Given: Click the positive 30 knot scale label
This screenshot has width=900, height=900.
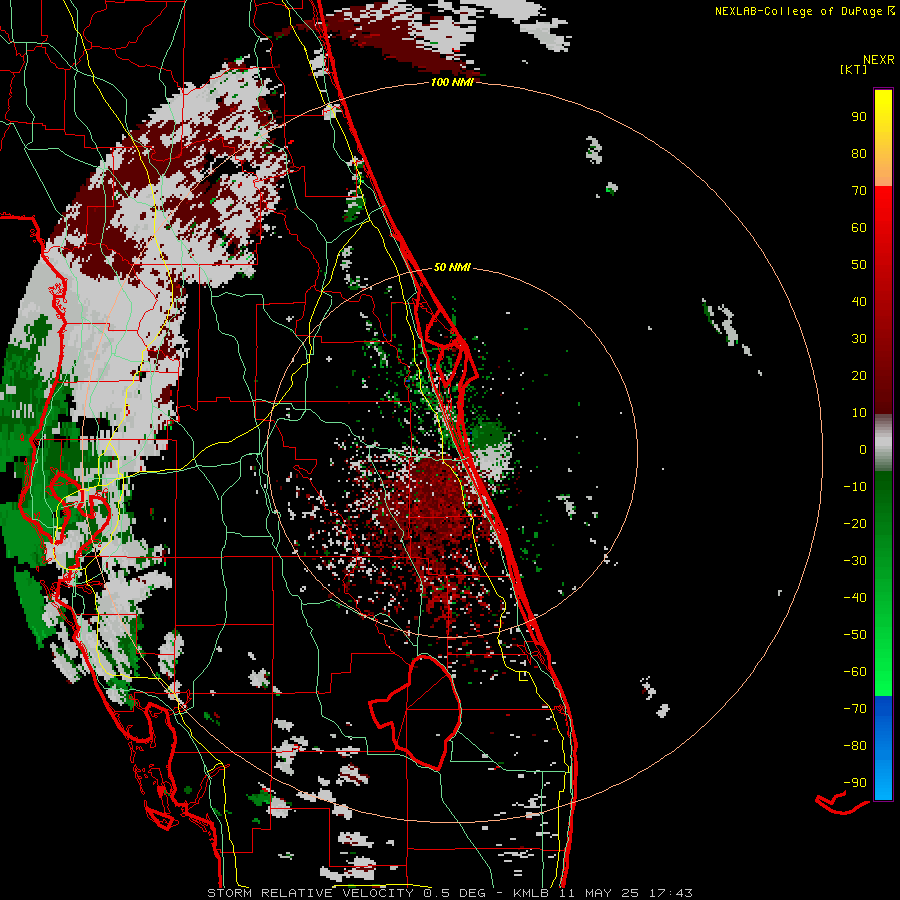Looking at the screenshot, I should tap(859, 339).
